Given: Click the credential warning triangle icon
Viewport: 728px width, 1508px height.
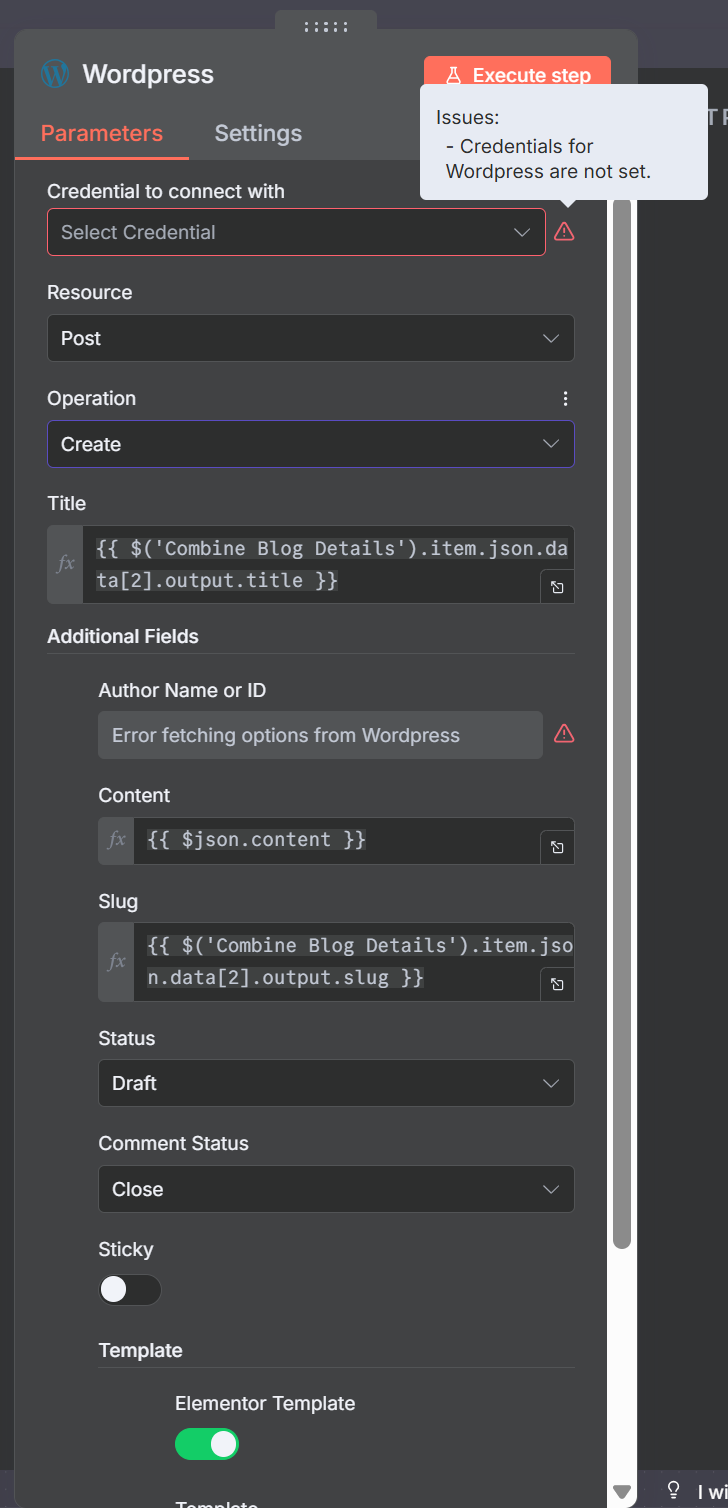Looking at the screenshot, I should tap(564, 232).
